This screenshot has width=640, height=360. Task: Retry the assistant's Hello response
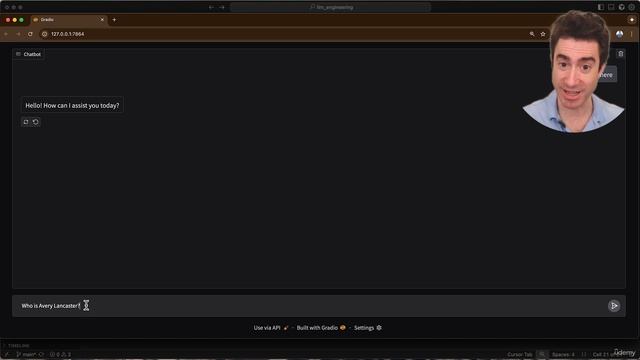point(26,122)
